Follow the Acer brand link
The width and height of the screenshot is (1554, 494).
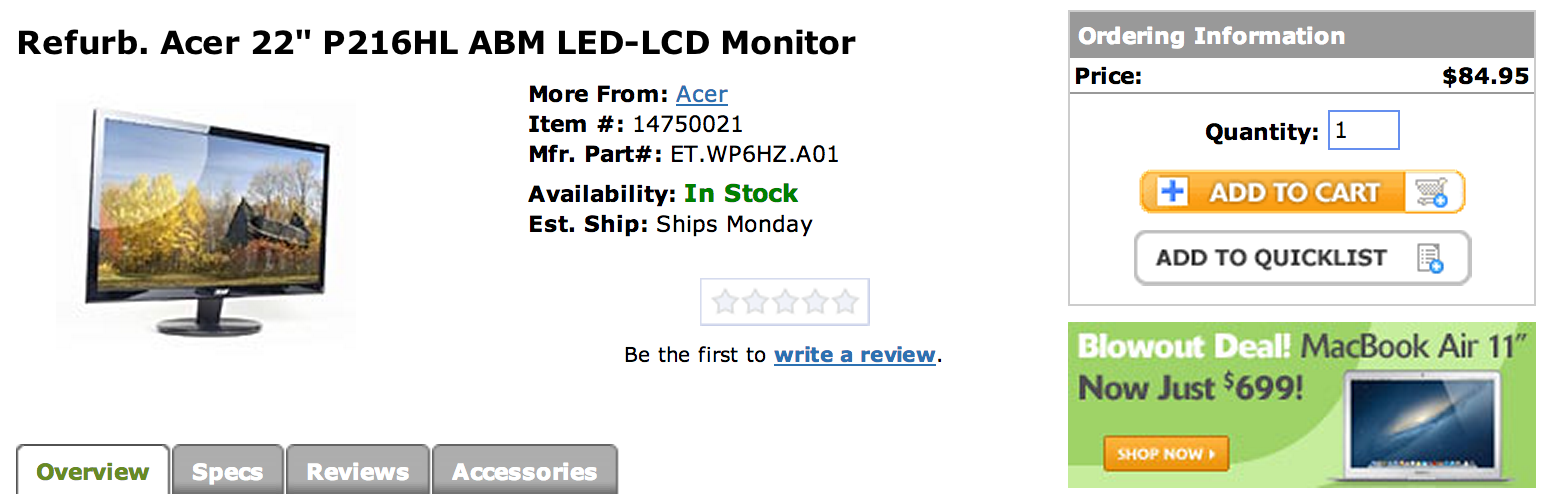701,95
